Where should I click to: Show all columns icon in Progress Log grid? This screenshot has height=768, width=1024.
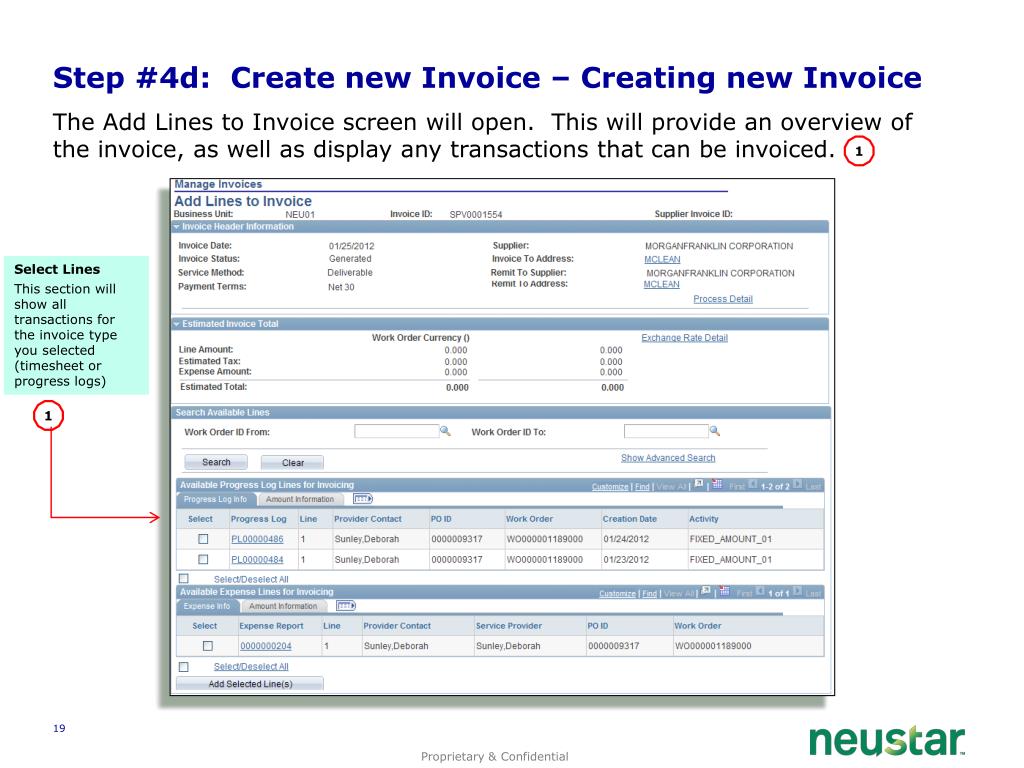coord(362,499)
